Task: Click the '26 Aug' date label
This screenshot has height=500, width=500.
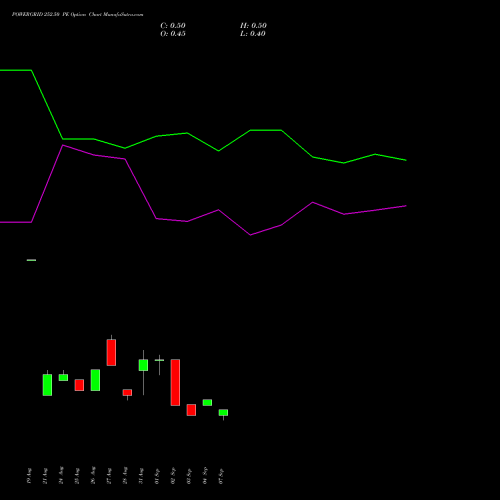Action: (x=93, y=476)
